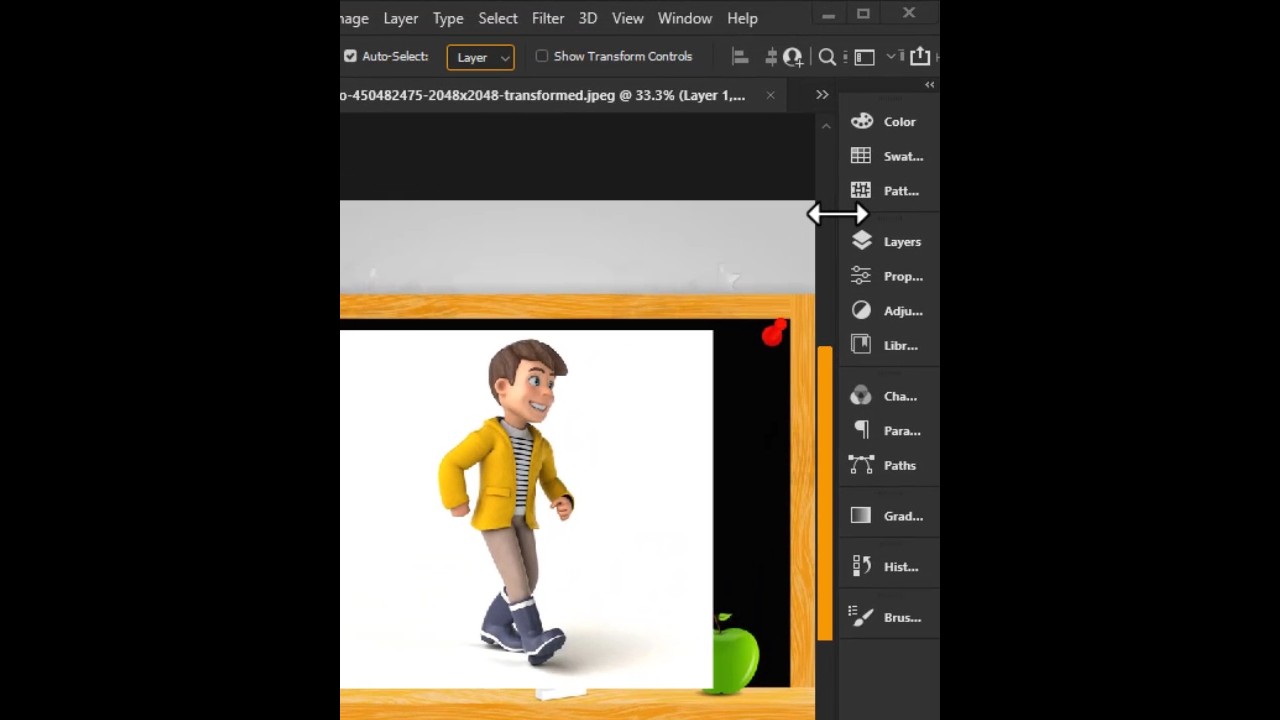Viewport: 1280px width, 720px height.
Task: Click the align left edges icon
Action: tap(740, 57)
